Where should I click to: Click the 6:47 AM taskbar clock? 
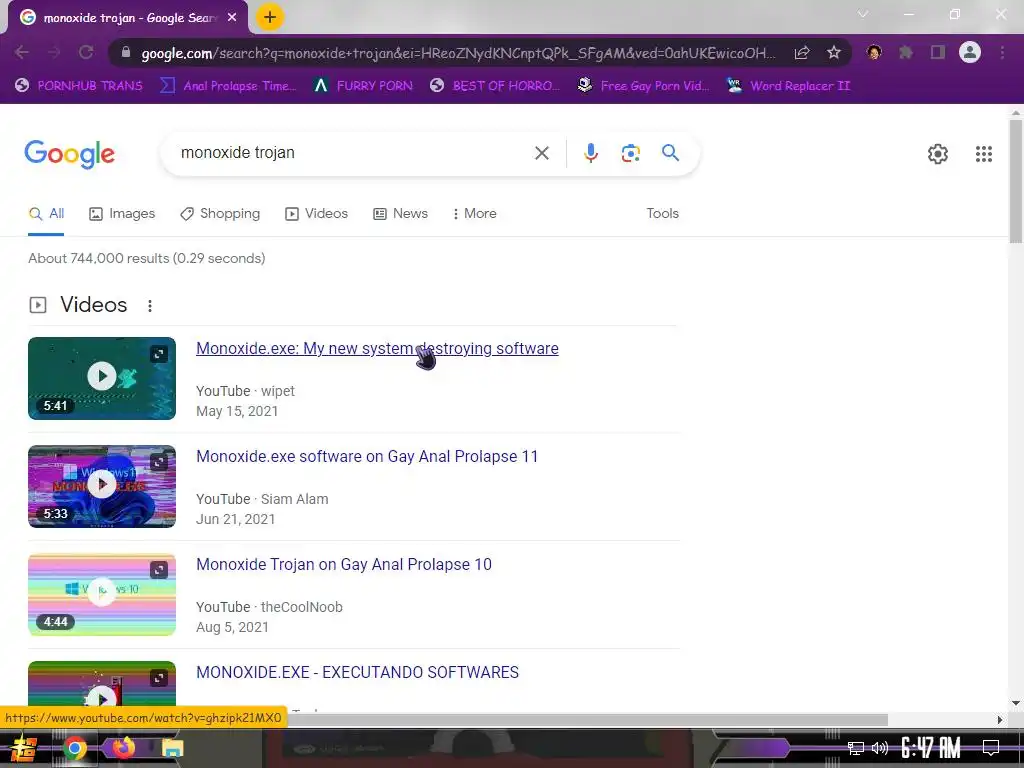(930, 748)
